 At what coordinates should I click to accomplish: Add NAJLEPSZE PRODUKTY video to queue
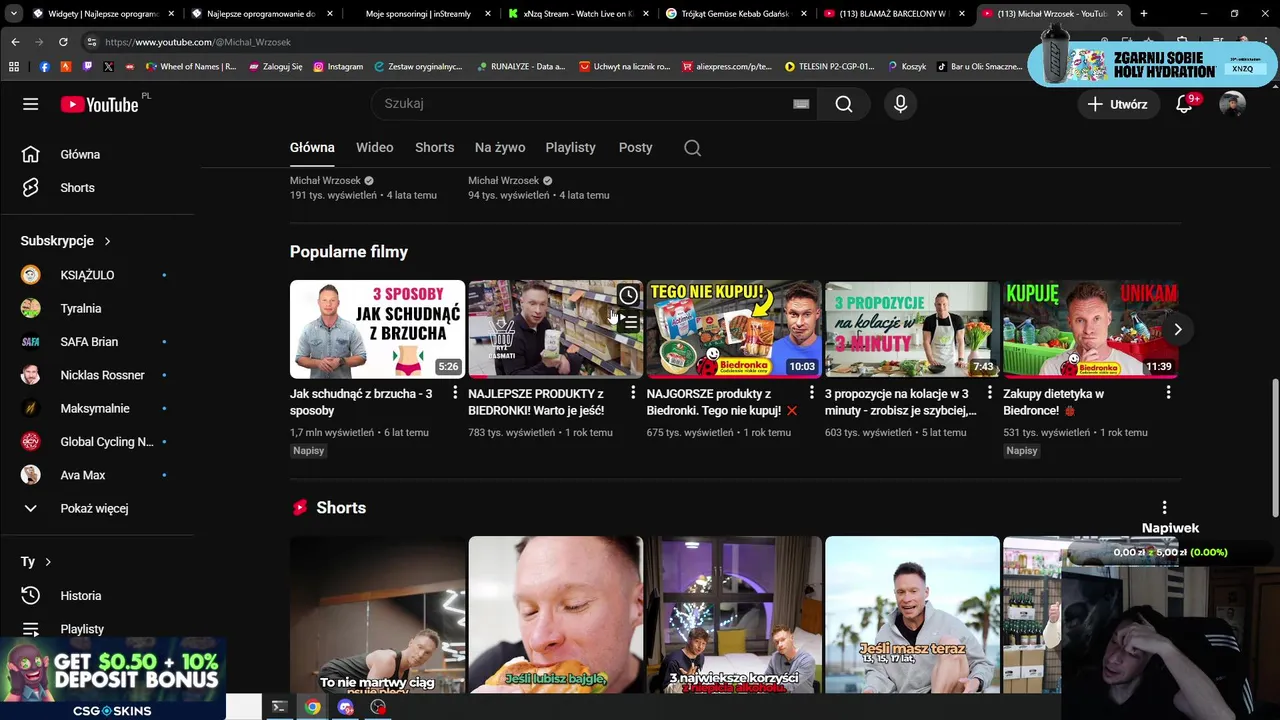[628, 322]
